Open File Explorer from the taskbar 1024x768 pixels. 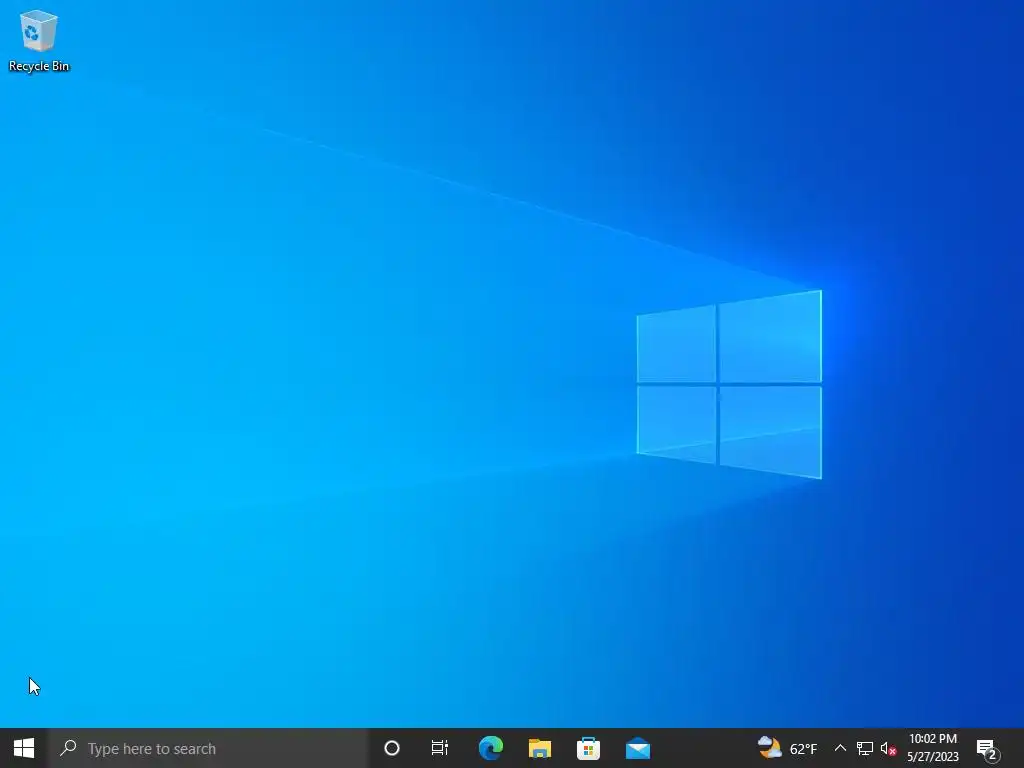(x=539, y=748)
